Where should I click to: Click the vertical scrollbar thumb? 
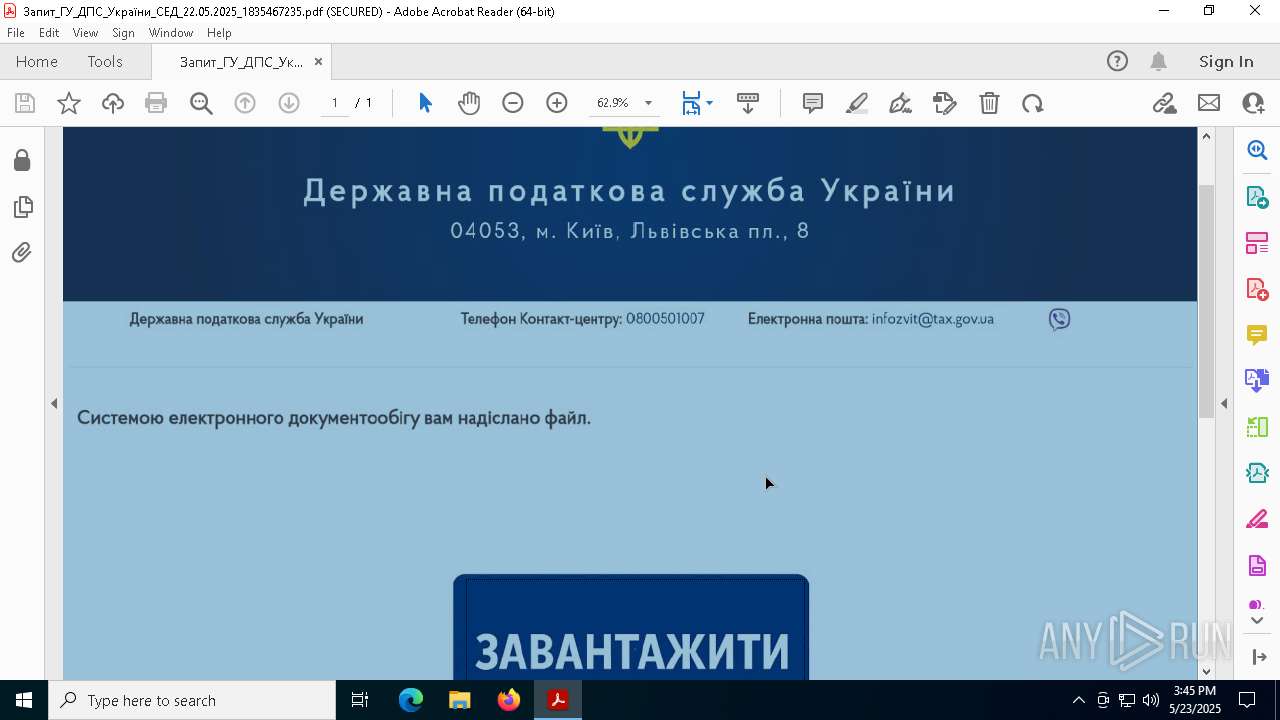pos(1207,300)
